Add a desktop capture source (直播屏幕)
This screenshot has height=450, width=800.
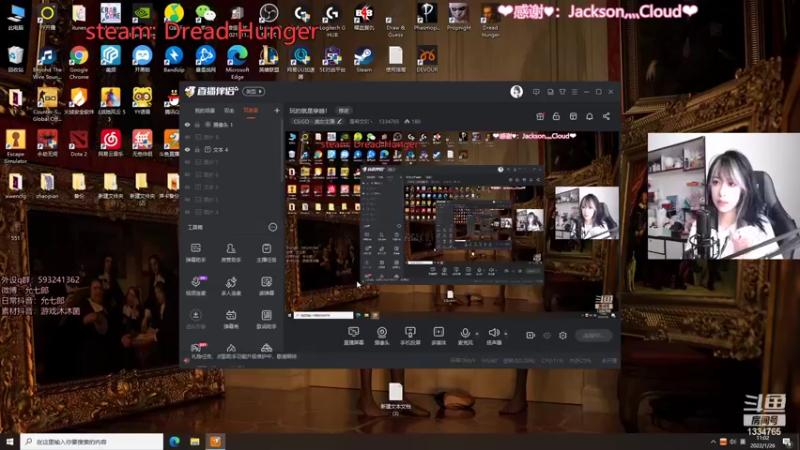click(353, 336)
